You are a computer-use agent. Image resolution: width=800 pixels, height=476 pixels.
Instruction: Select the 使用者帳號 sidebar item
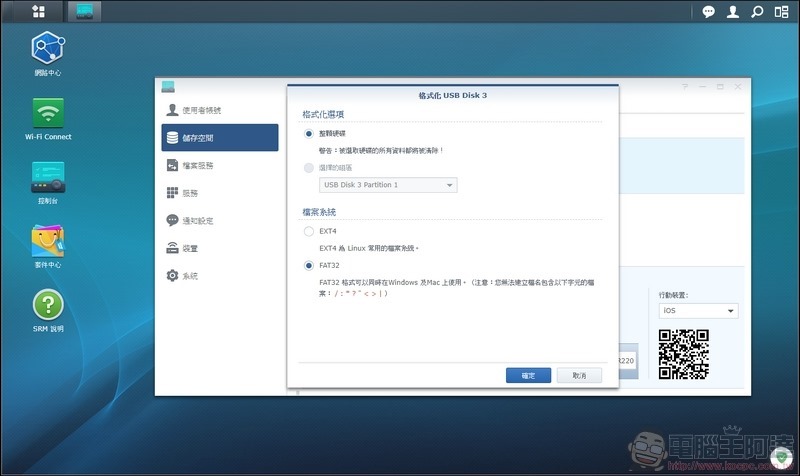pyautogui.click(x=220, y=110)
